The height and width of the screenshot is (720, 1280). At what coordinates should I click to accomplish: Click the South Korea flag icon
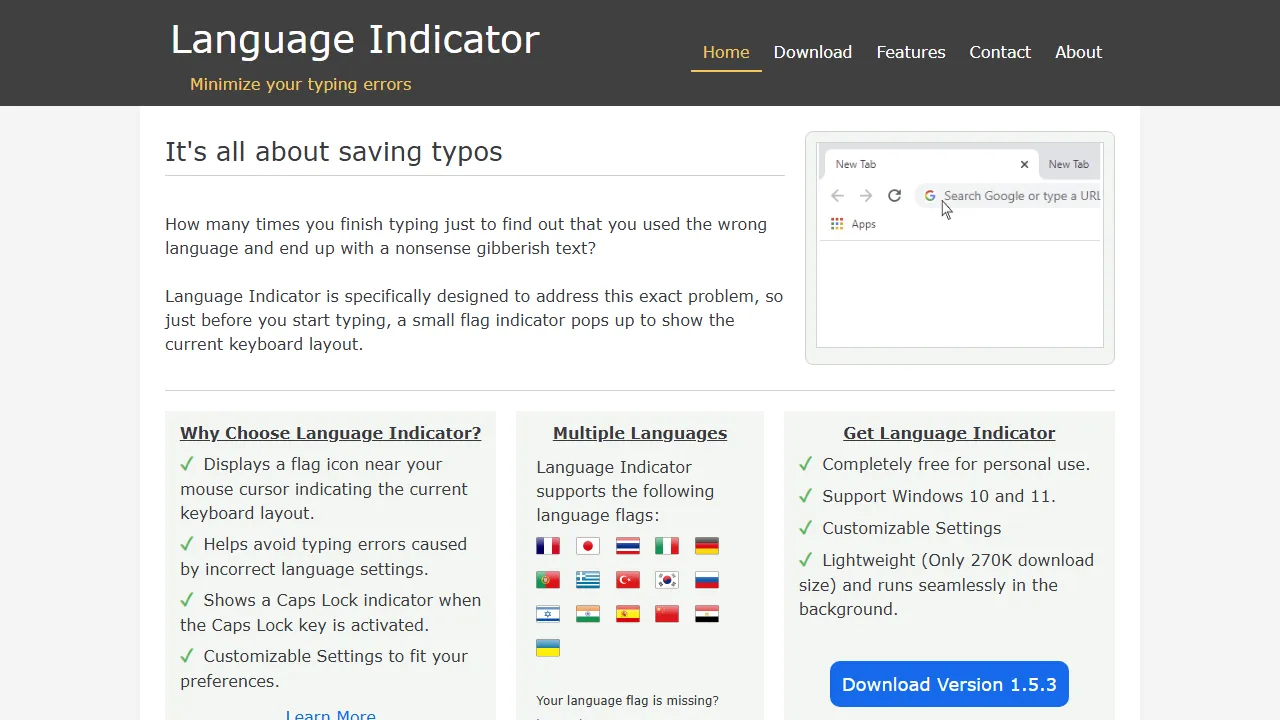point(667,580)
